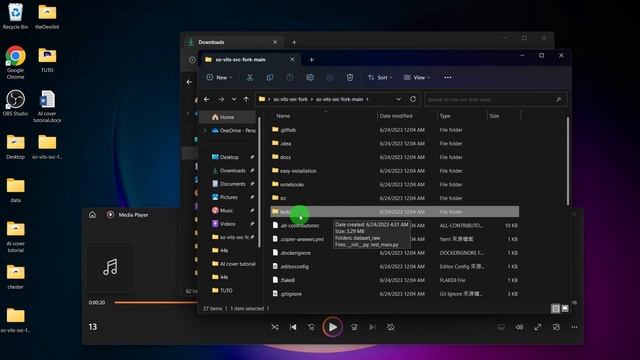
Task: Open theDevilInI desktop folder
Action: [x=47, y=16]
